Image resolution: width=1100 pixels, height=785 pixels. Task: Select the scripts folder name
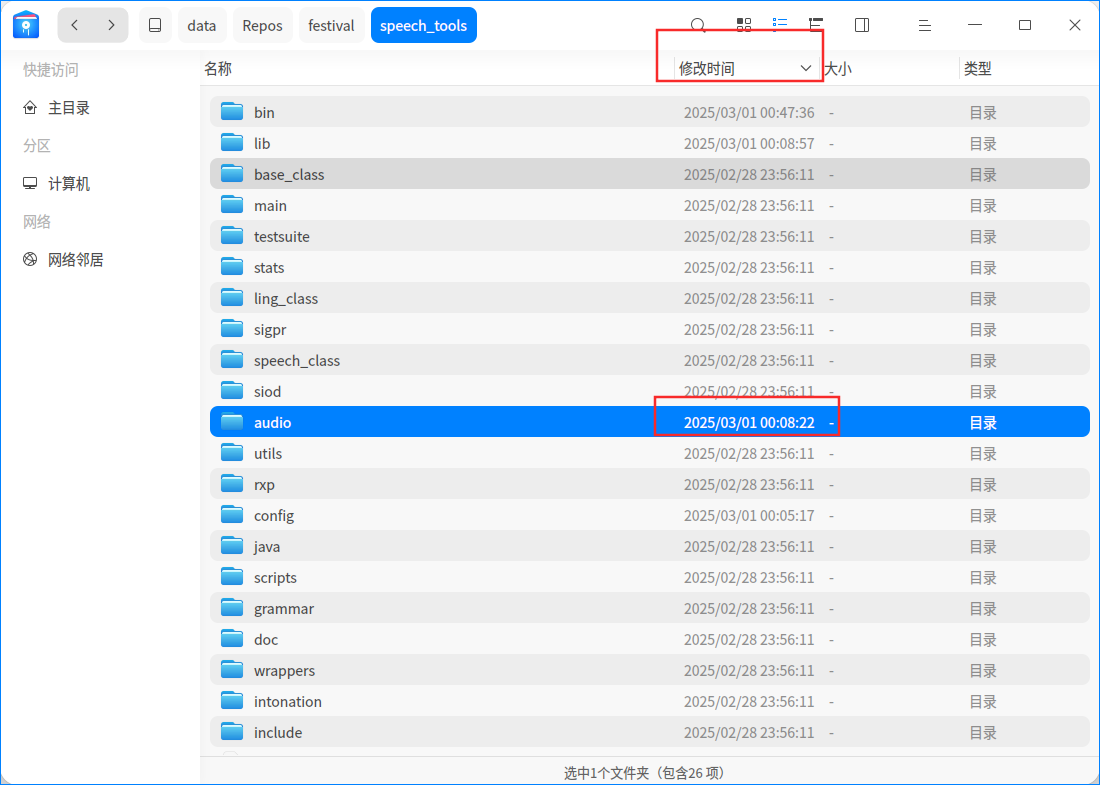[x=275, y=577]
